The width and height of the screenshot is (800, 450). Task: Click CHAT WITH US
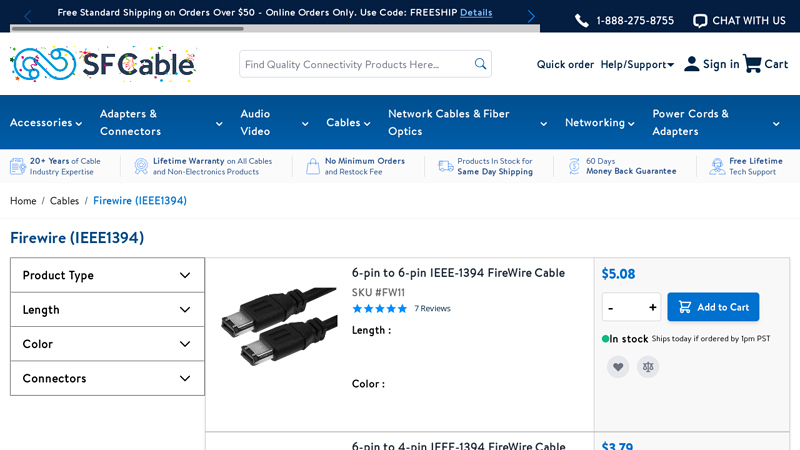click(748, 21)
